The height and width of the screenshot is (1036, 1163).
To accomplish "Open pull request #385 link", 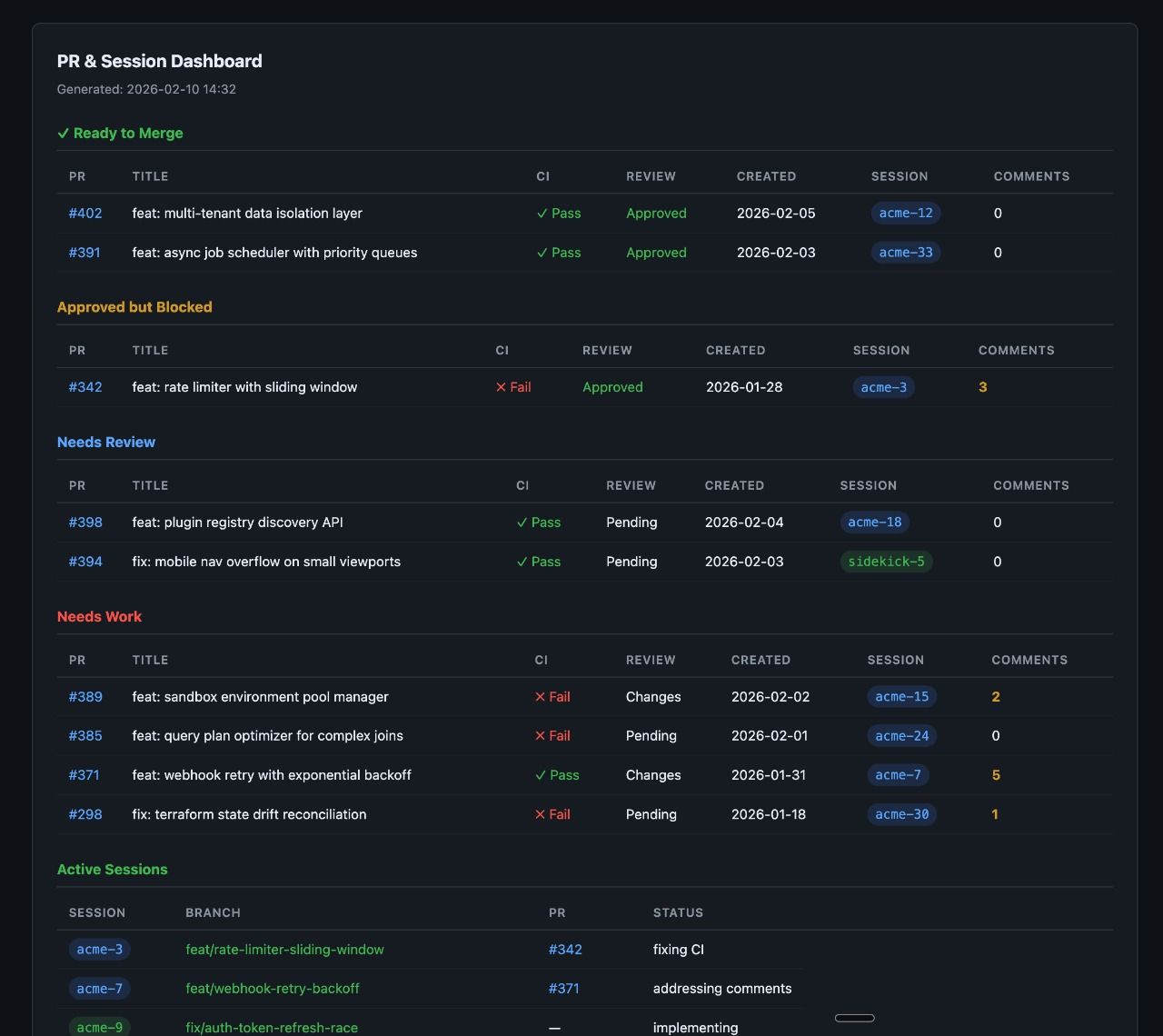I will pos(85,736).
